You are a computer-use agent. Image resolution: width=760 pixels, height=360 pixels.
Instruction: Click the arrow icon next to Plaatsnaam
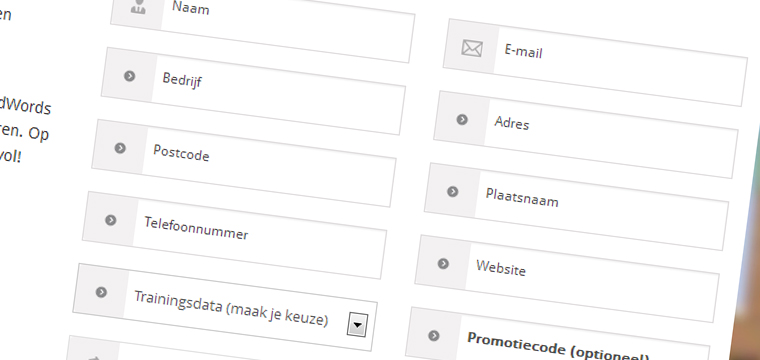pyautogui.click(x=452, y=191)
